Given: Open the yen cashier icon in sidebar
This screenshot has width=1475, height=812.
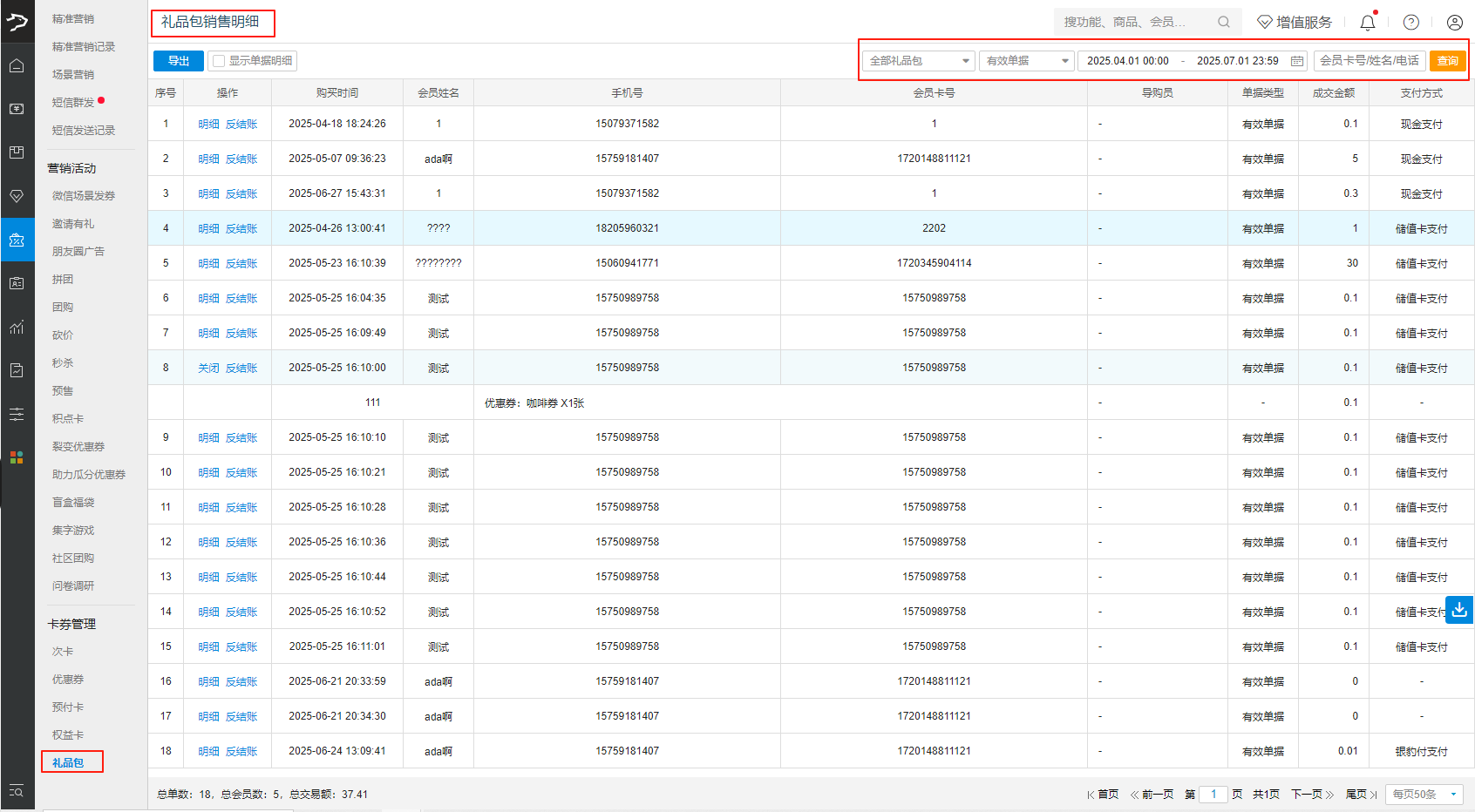Looking at the screenshot, I should pyautogui.click(x=17, y=109).
